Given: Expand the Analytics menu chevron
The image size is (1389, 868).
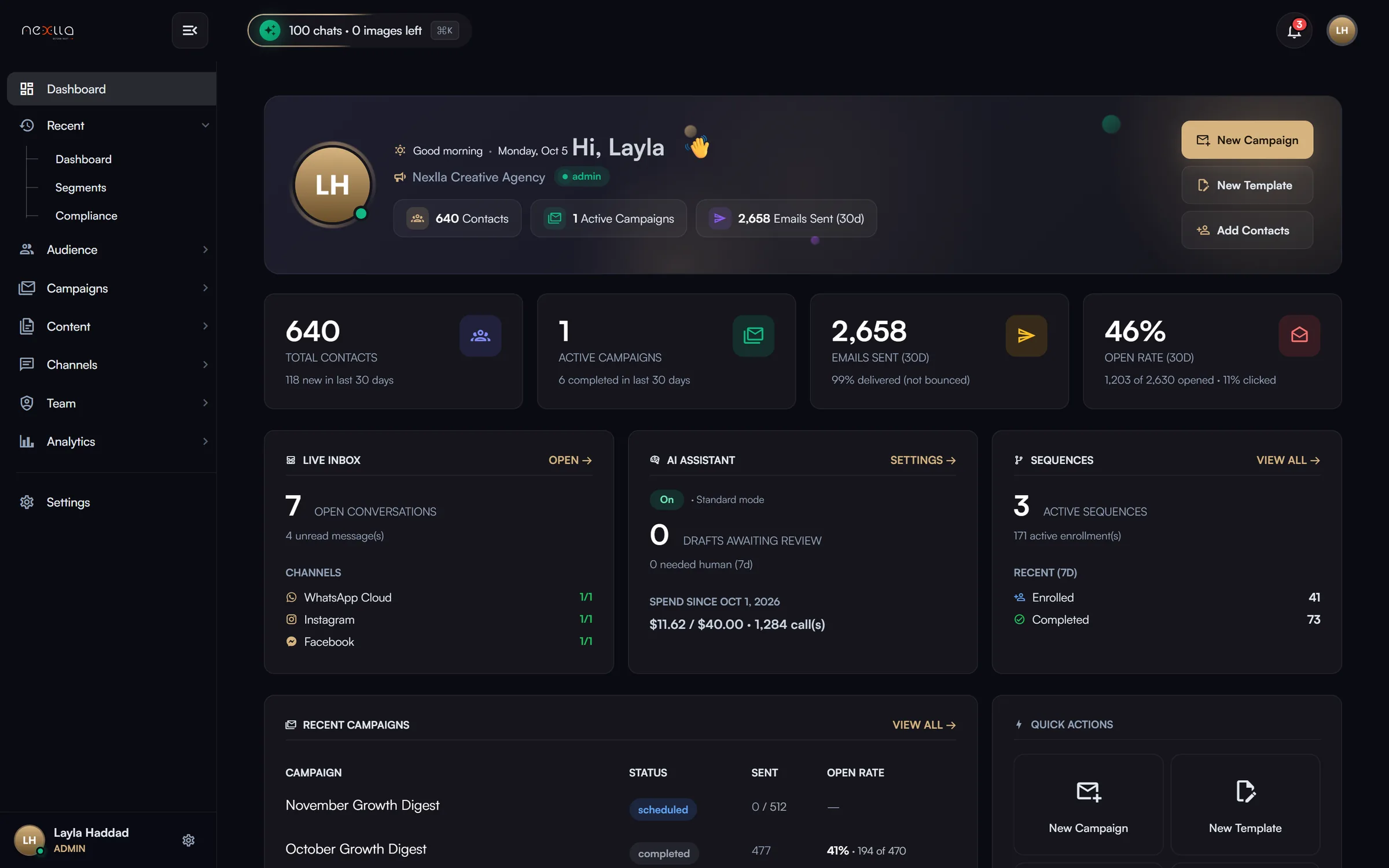Looking at the screenshot, I should [205, 441].
